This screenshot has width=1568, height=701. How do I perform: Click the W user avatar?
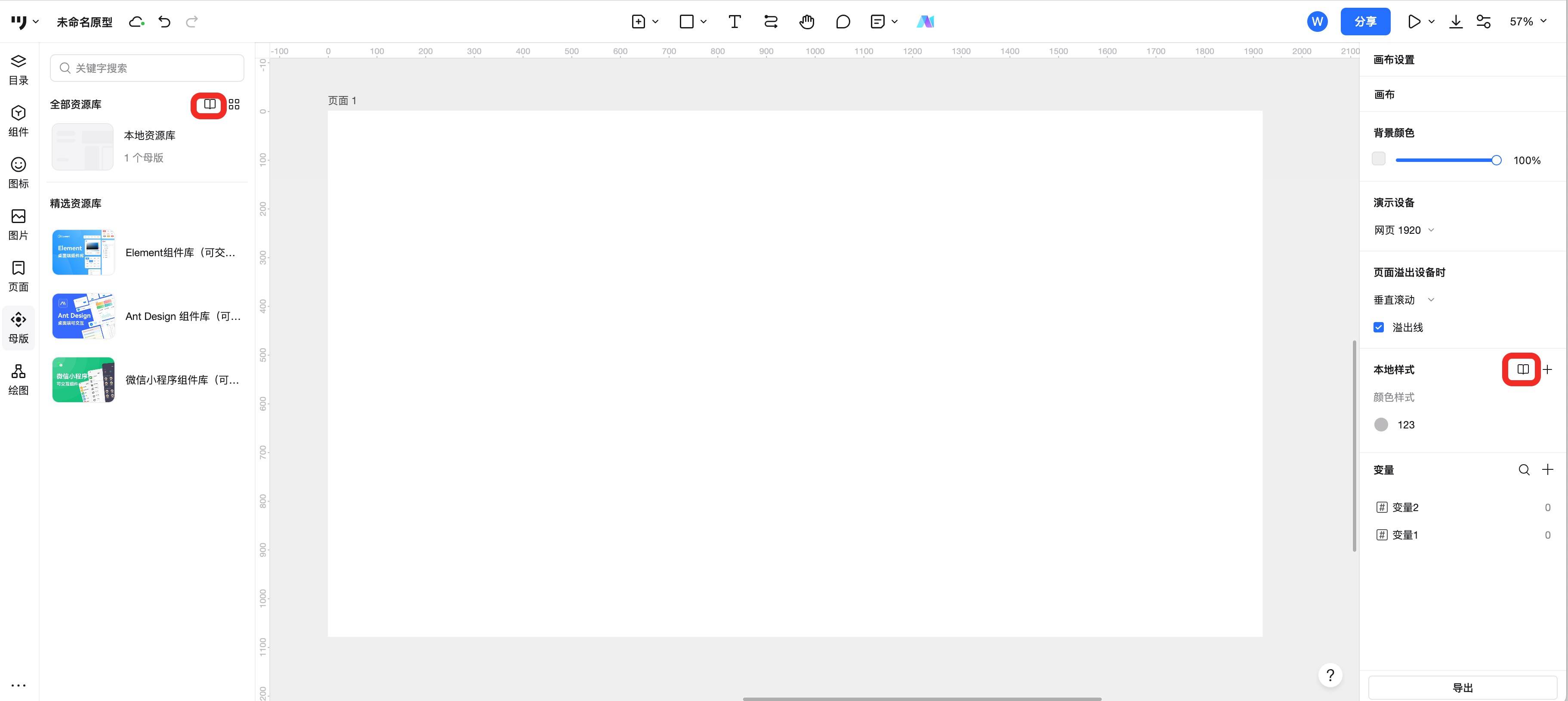click(x=1317, y=22)
